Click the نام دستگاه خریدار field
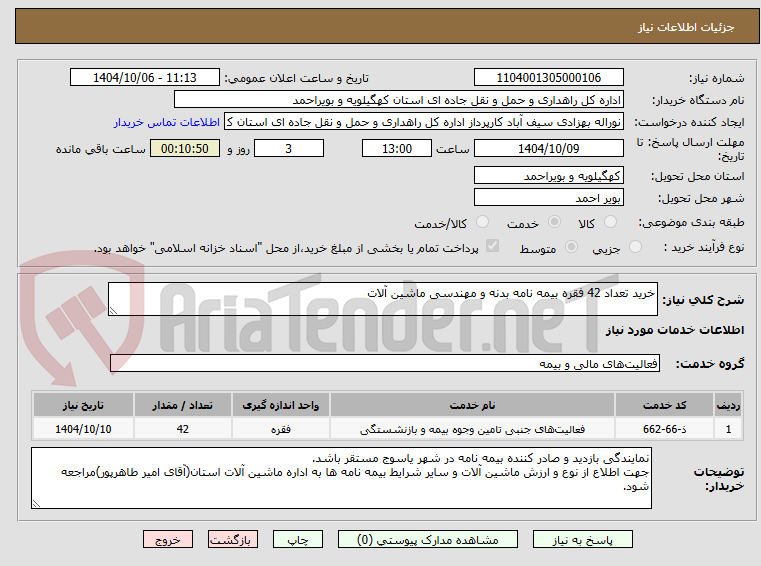Viewport: 761px width, 566px height. pos(398,100)
